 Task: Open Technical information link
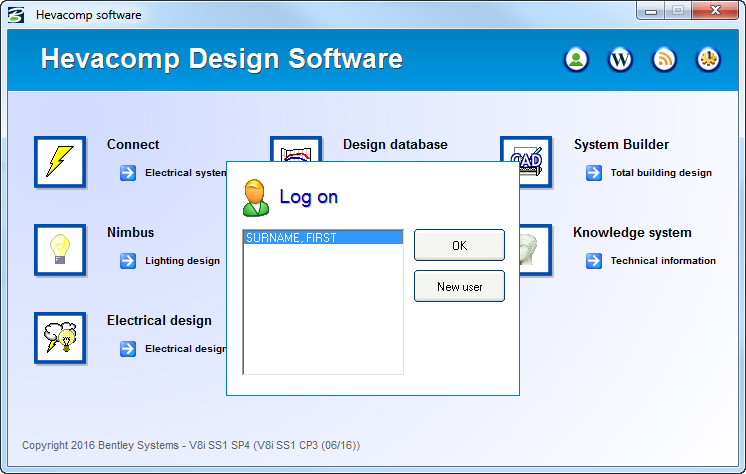coord(663,261)
